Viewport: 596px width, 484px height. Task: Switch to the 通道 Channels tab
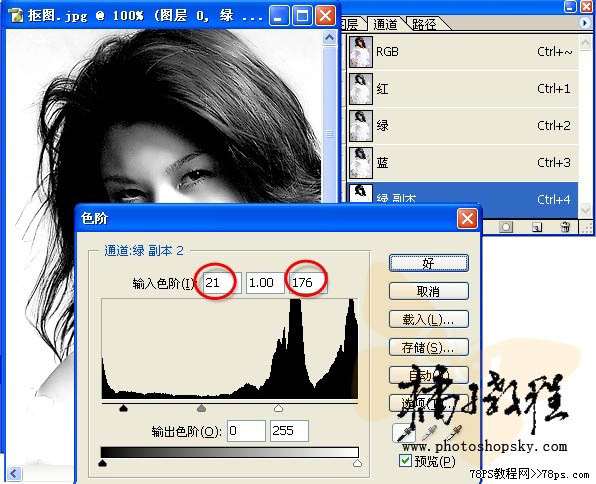click(385, 24)
